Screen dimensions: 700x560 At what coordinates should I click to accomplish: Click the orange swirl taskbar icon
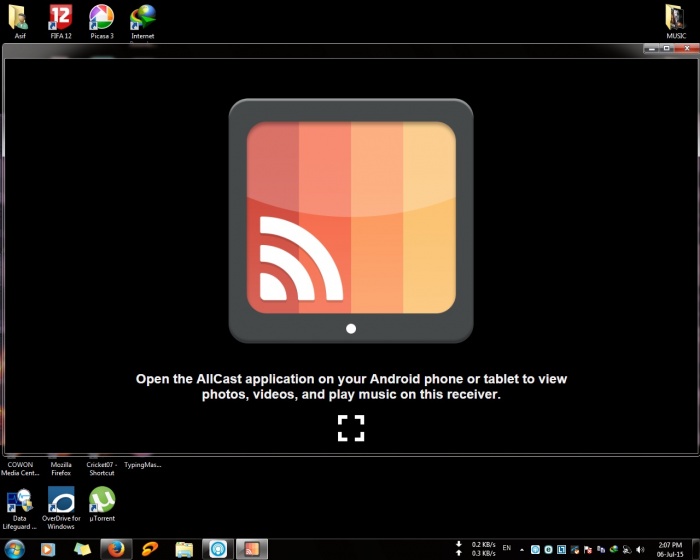click(150, 549)
